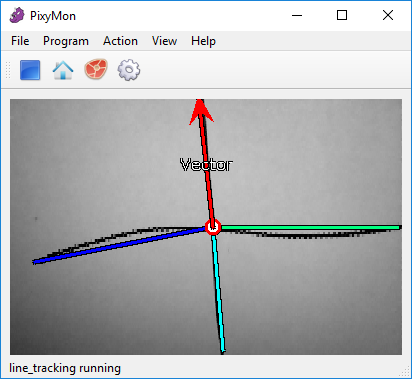Select the cyan branch line

218,293
